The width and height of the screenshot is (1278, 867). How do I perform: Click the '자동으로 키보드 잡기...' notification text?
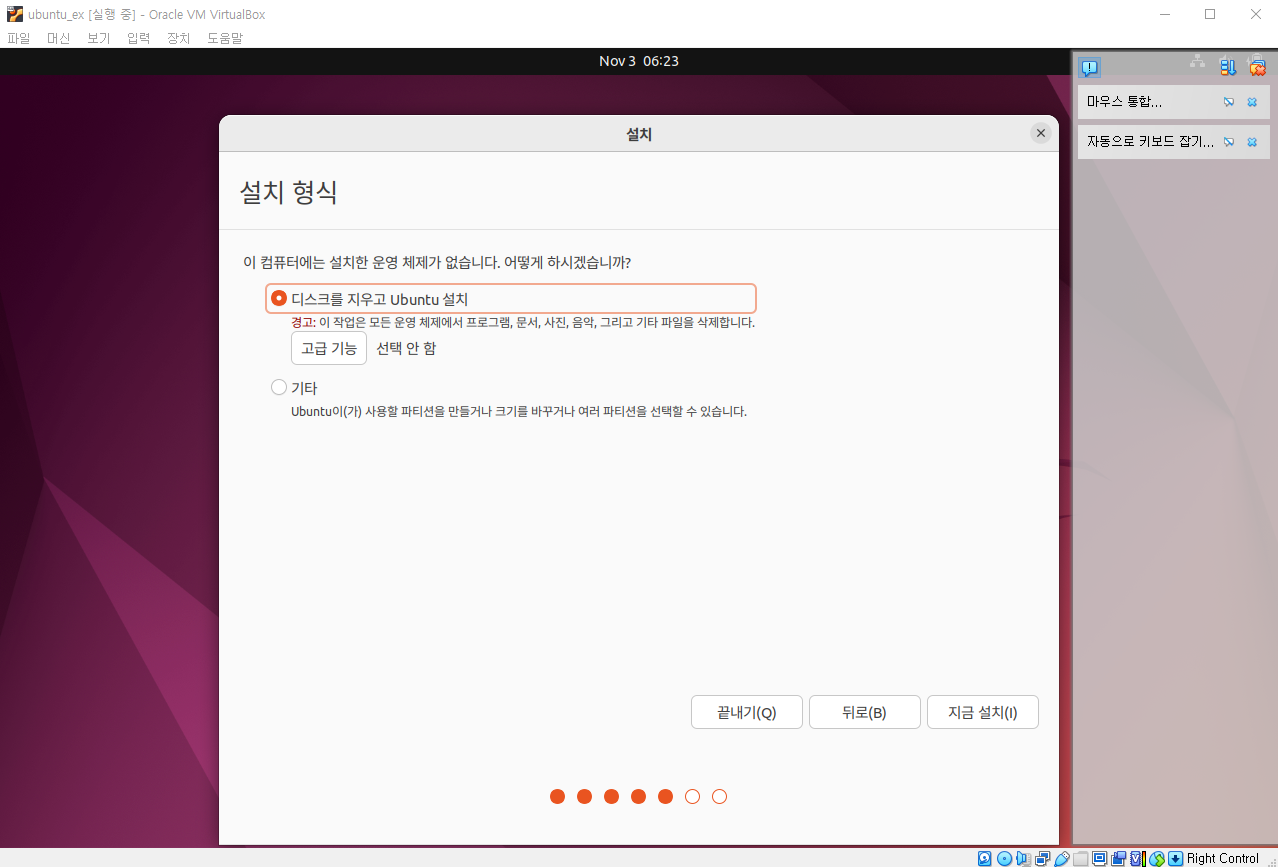(1150, 142)
